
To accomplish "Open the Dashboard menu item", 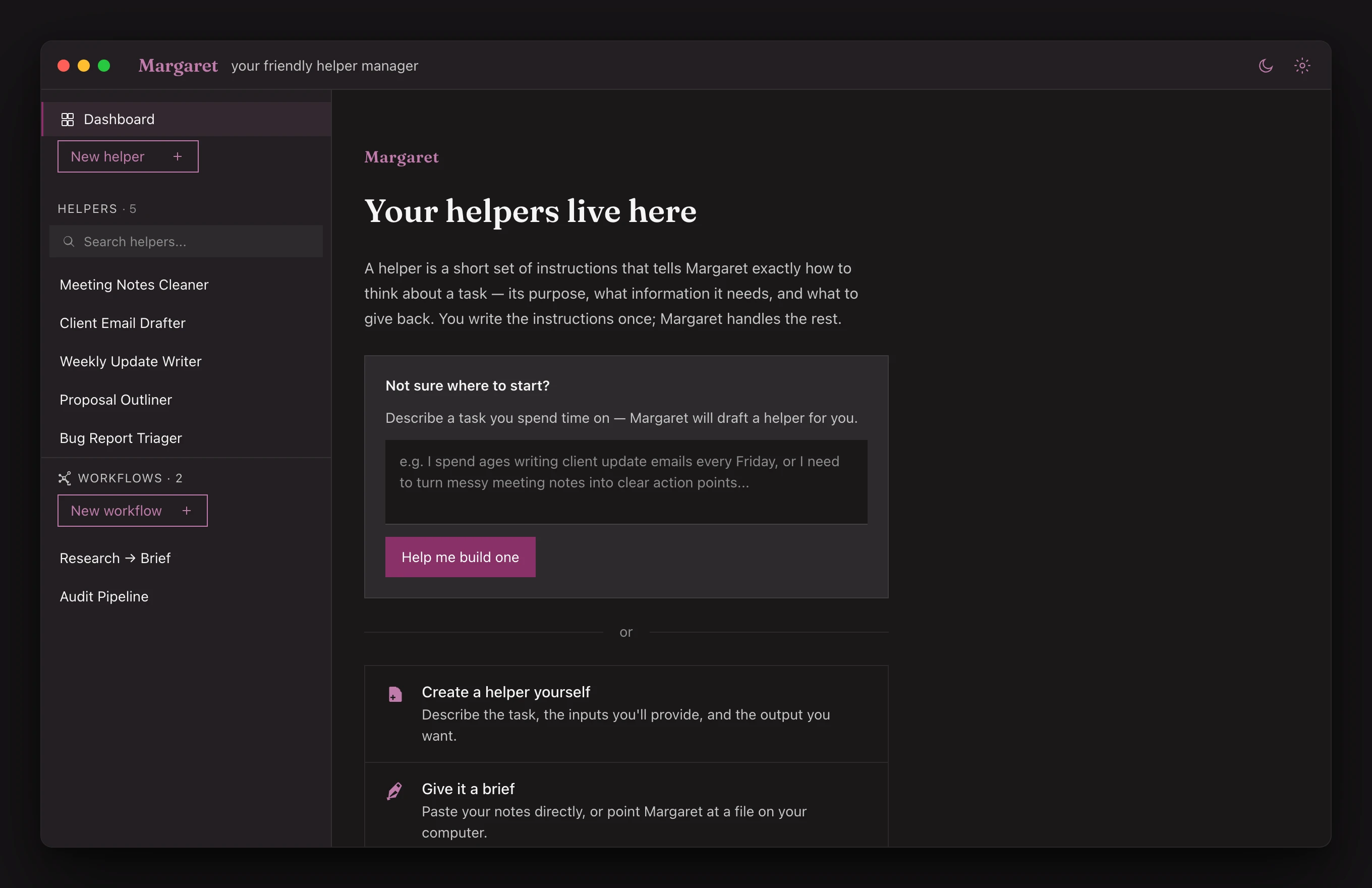I will pos(187,120).
